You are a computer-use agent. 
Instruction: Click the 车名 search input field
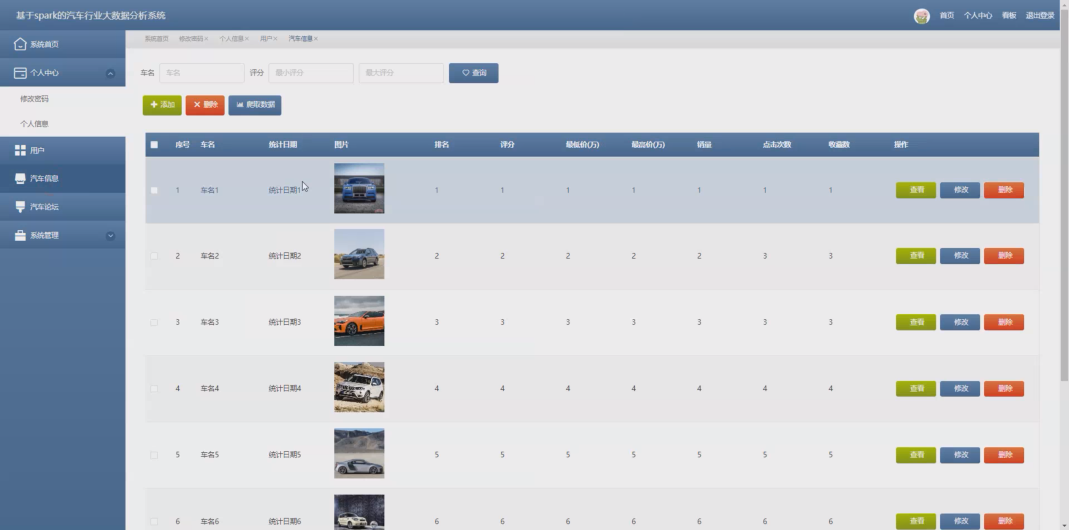[202, 73]
